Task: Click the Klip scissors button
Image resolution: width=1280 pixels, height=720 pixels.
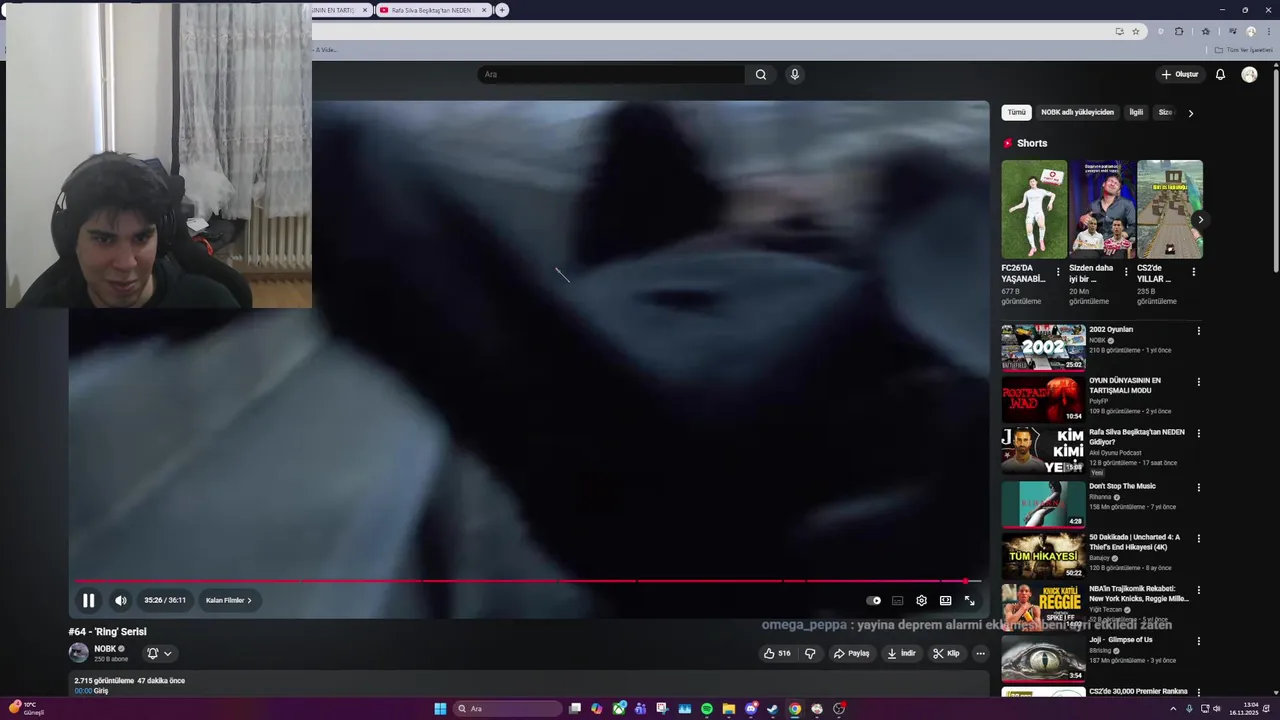Action: coord(946,653)
